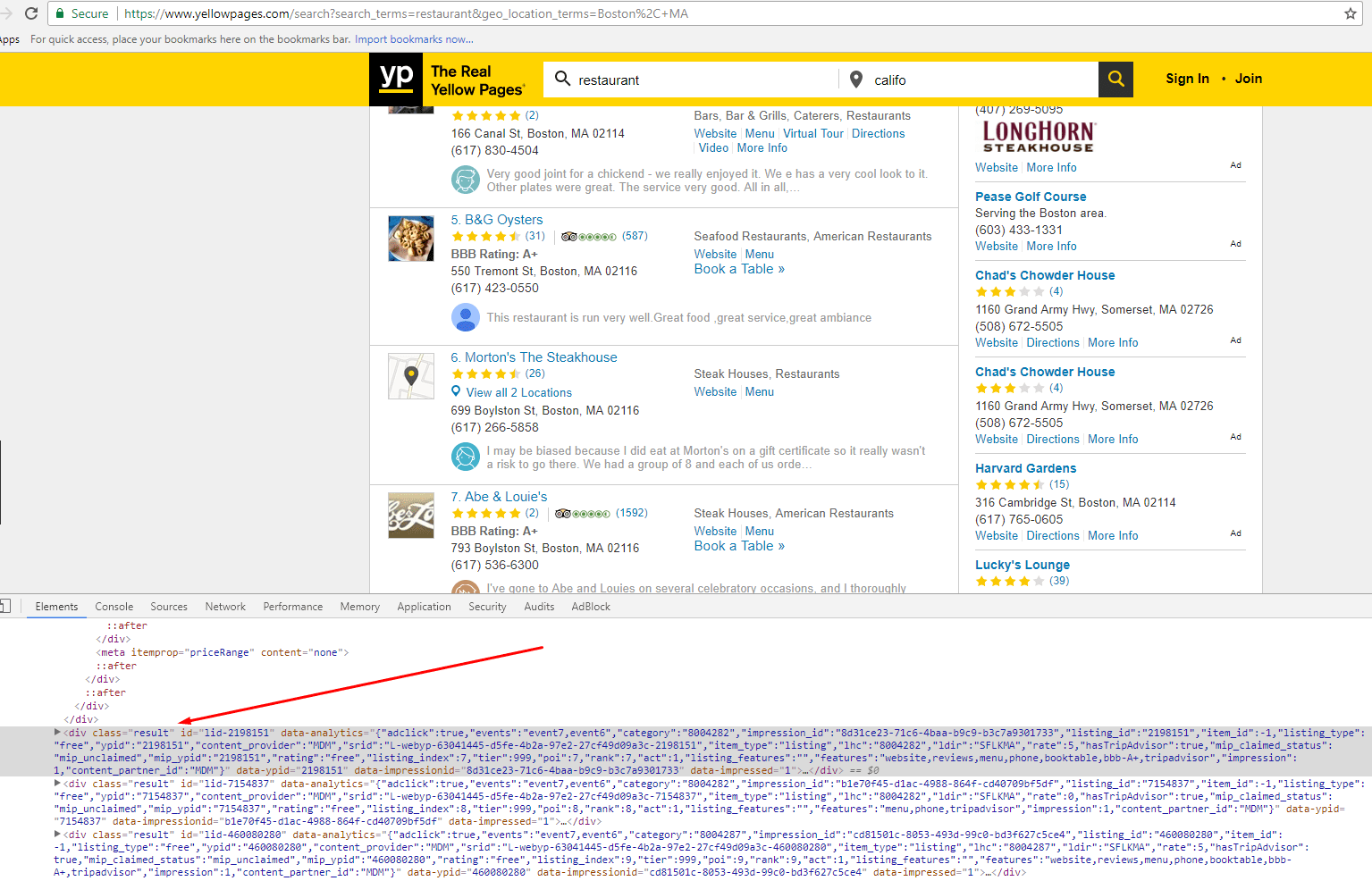Expand the div.result node with id lid-7154837
Viewport: 1372px width, 881px height.
tap(58, 783)
